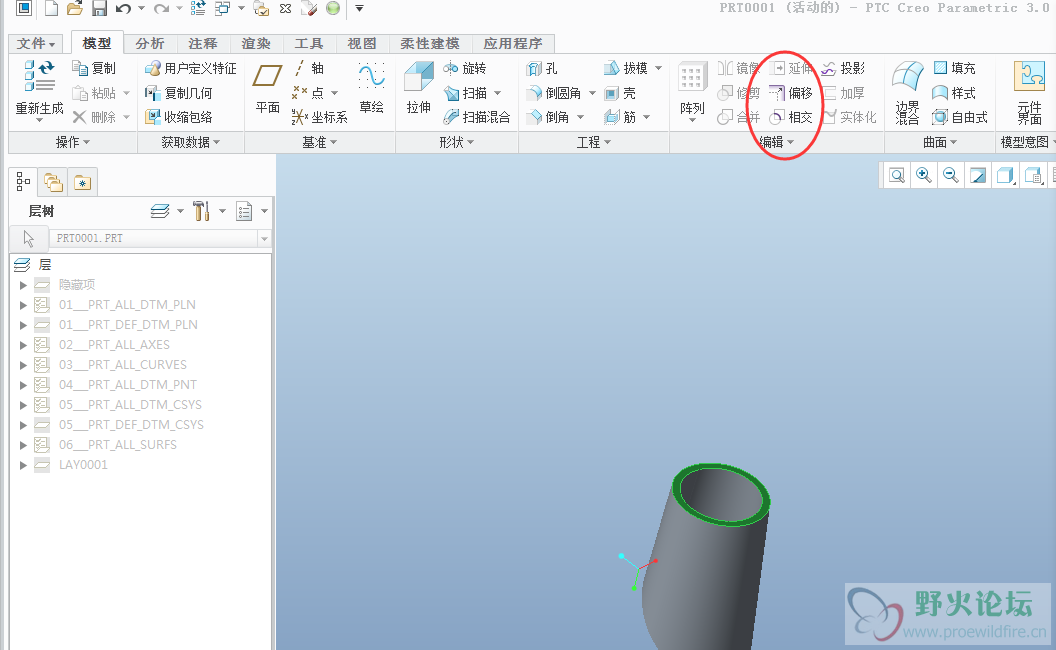1056x650 pixels.
Task: Click the Regenerate (重新生成) icon
Action: click(x=39, y=76)
